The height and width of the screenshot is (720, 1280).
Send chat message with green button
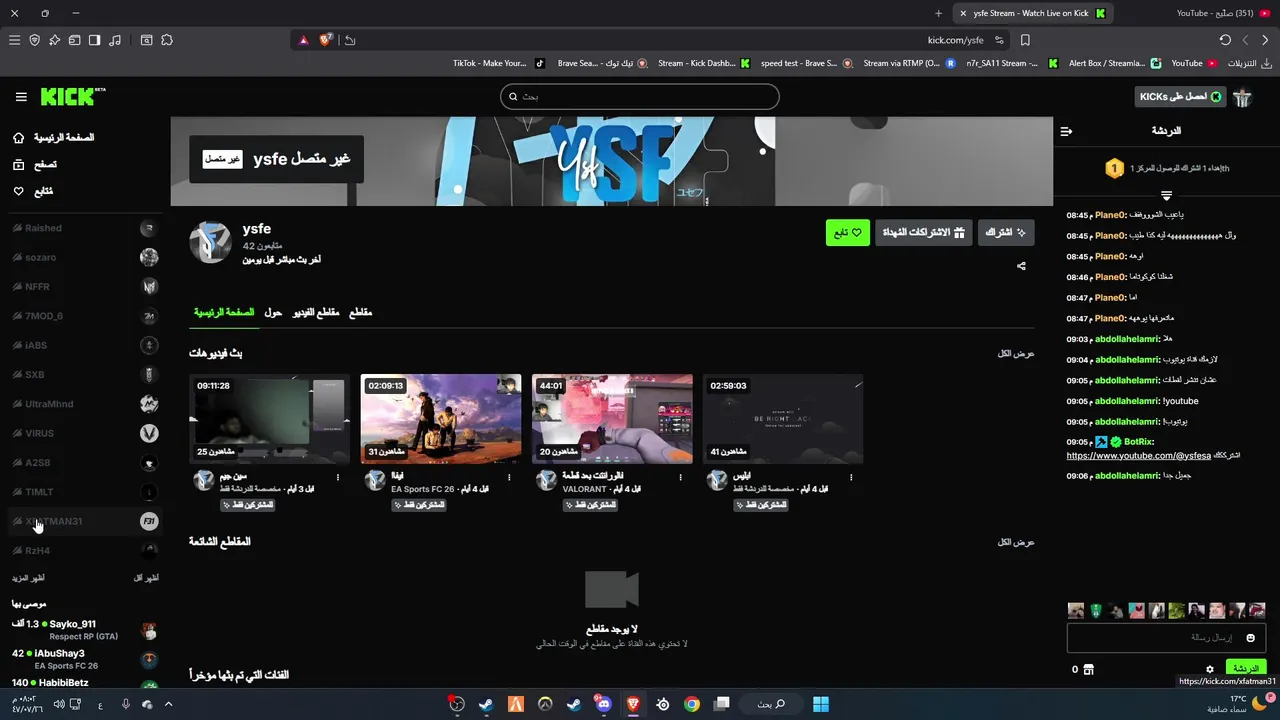coord(1245,668)
